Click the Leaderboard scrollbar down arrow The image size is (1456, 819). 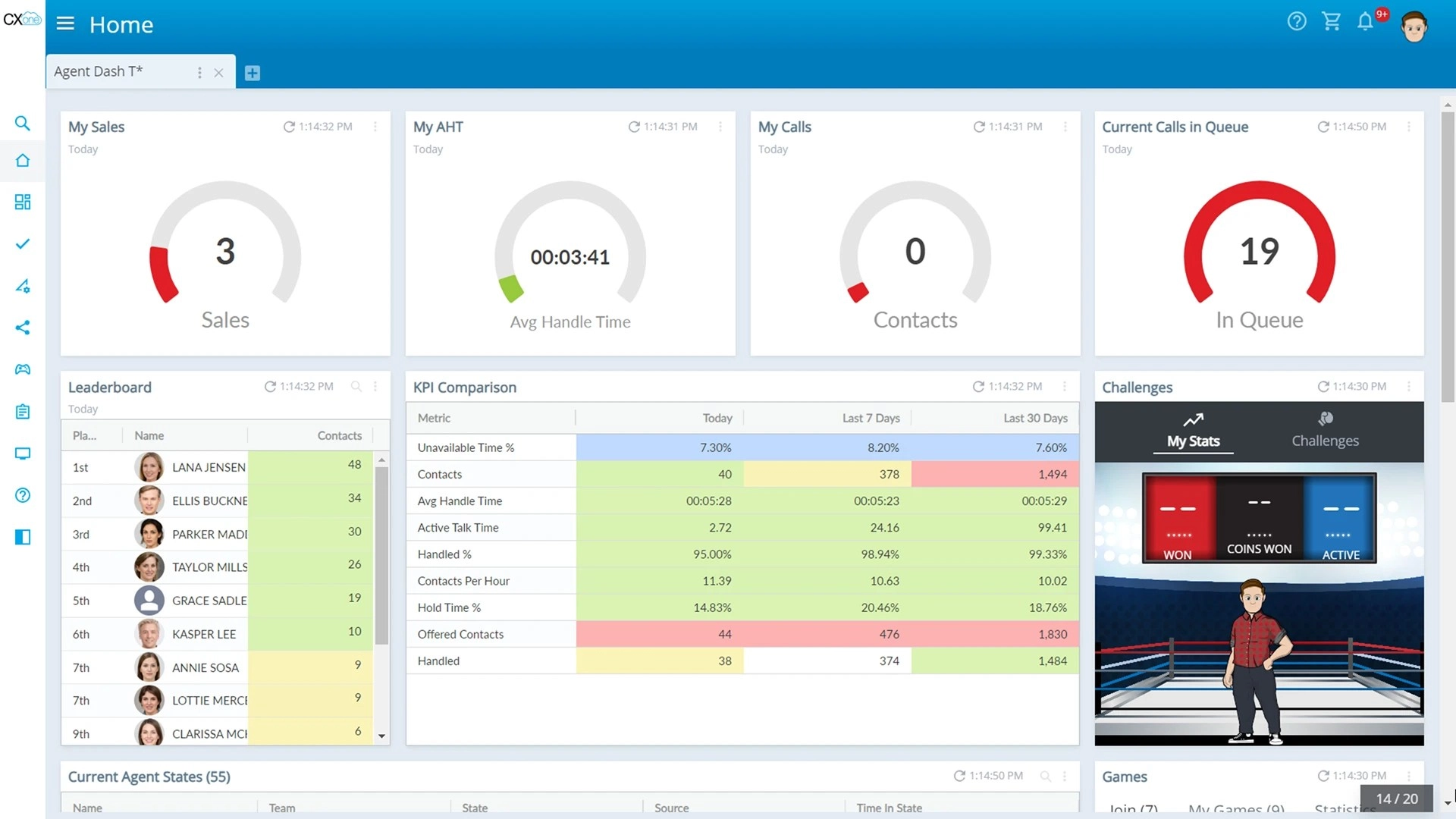[x=383, y=736]
